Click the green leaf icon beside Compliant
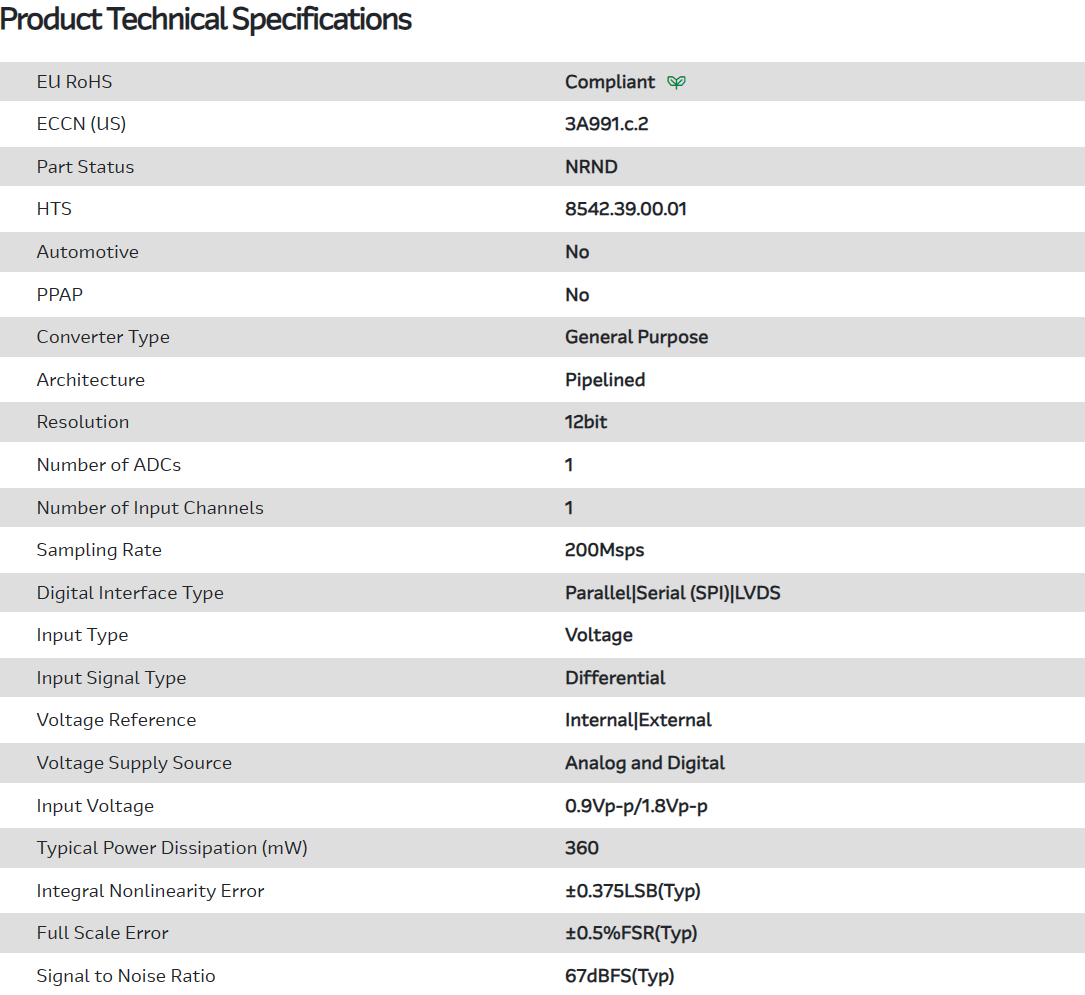 click(677, 82)
